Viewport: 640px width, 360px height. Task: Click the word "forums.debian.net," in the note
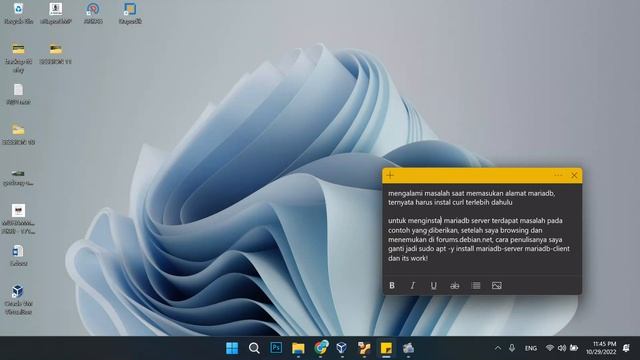click(x=464, y=240)
